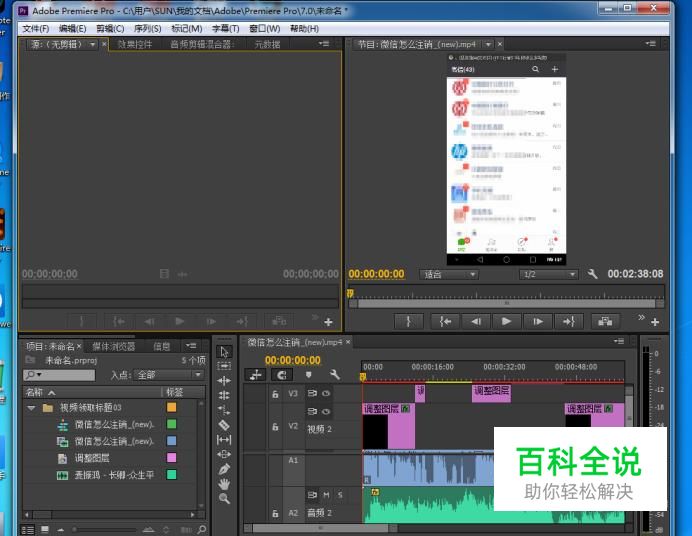Click Lift/Extract button in program monitor
692x536 pixels.
point(605,321)
